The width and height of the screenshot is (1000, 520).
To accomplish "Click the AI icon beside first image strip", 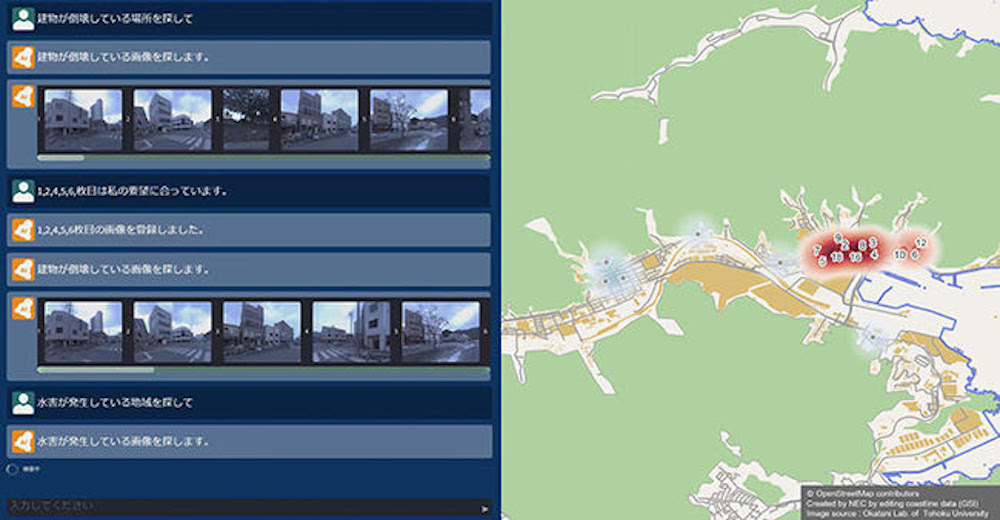I will (23, 97).
